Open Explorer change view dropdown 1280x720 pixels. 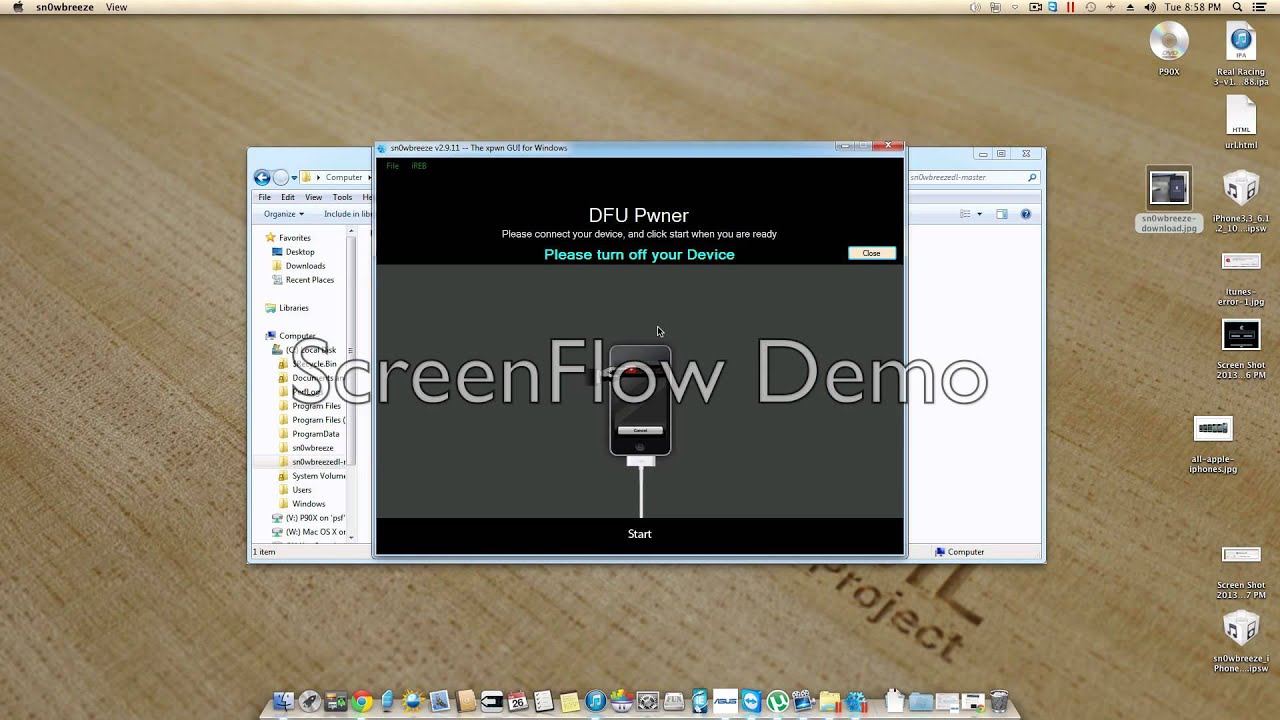(979, 214)
